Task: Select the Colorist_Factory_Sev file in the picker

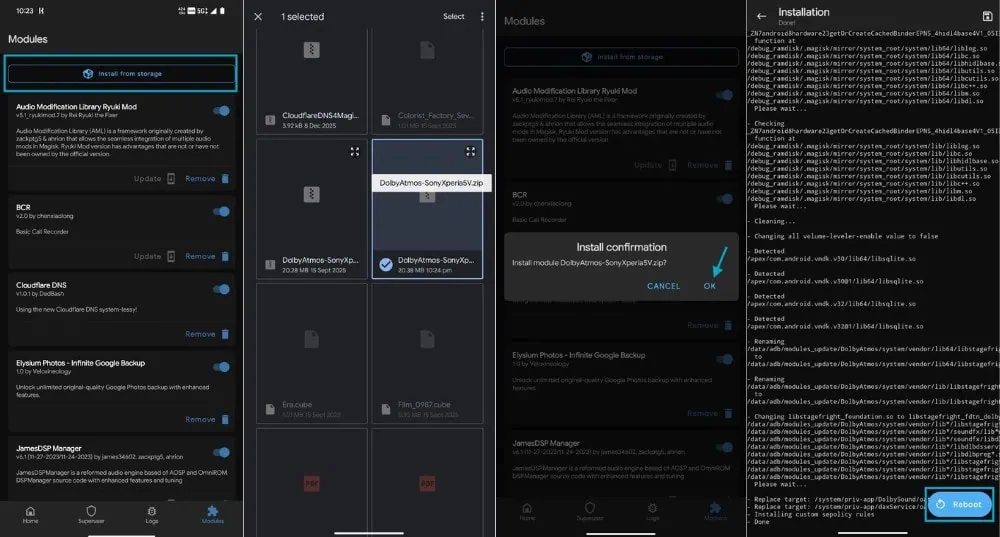Action: coord(427,82)
